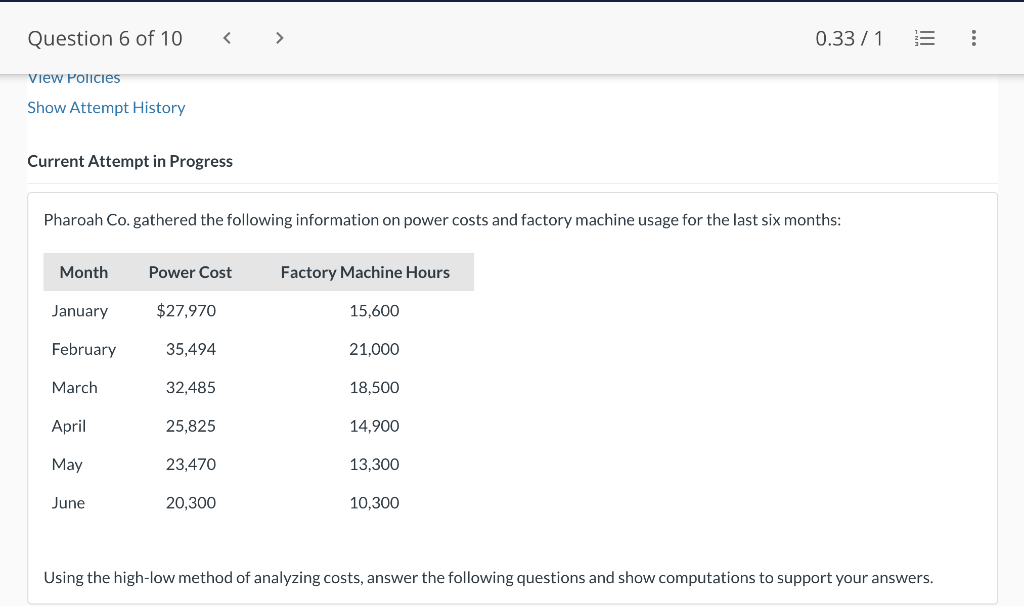Select June power cost '20,300'
1024x606 pixels.
click(191, 503)
